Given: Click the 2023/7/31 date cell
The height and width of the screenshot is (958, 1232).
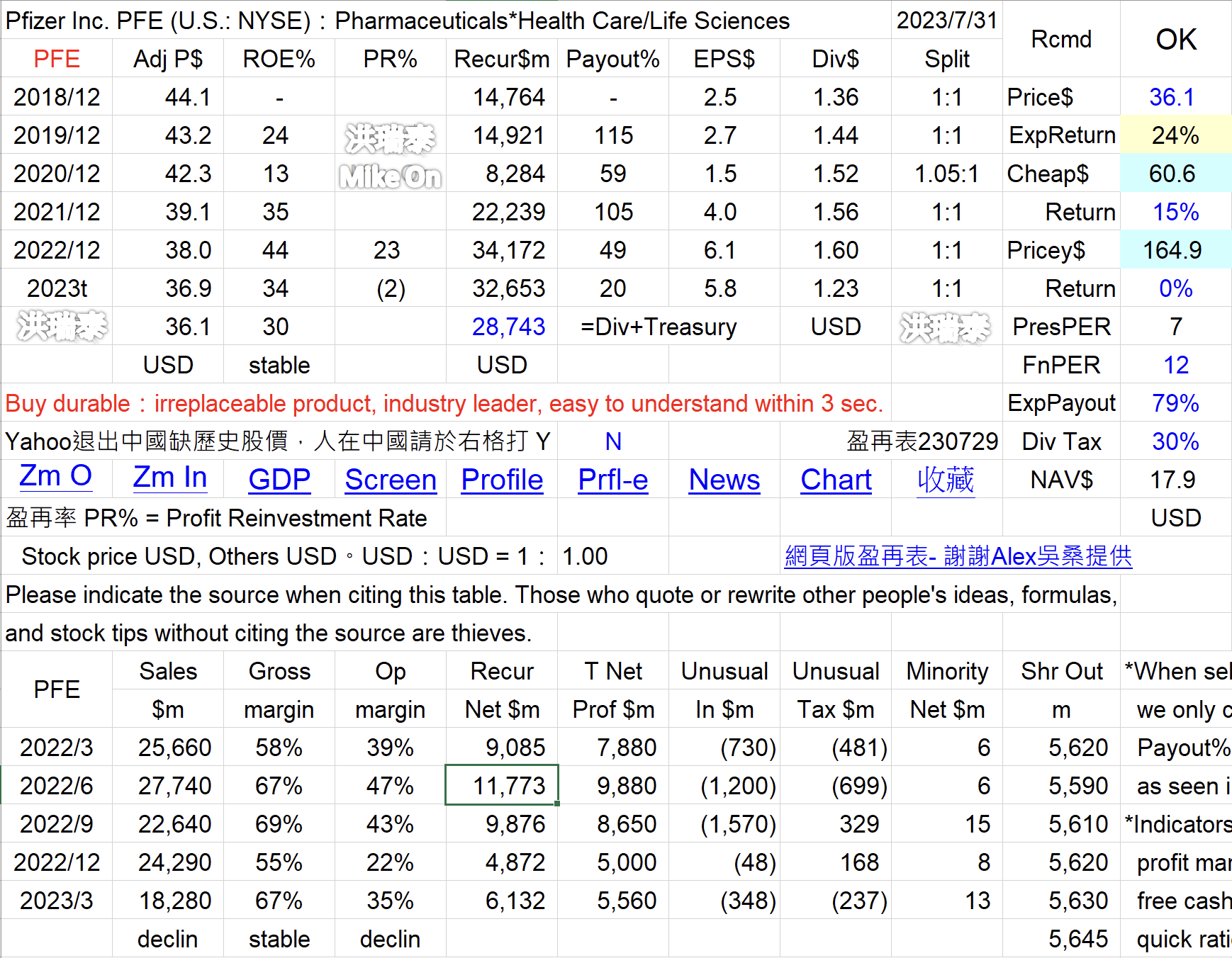Looking at the screenshot, I should [947, 20].
